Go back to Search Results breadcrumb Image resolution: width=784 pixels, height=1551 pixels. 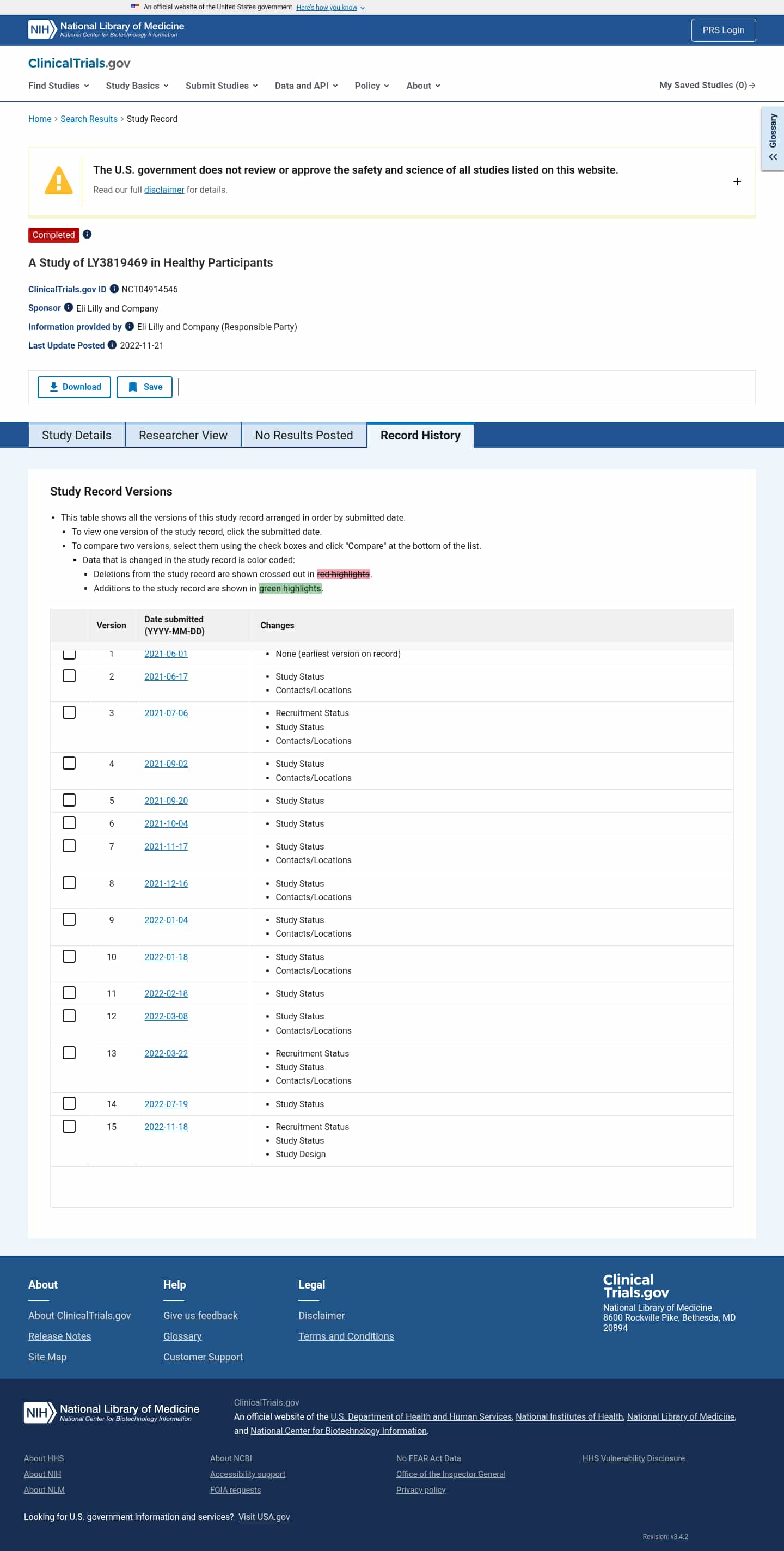pos(89,119)
